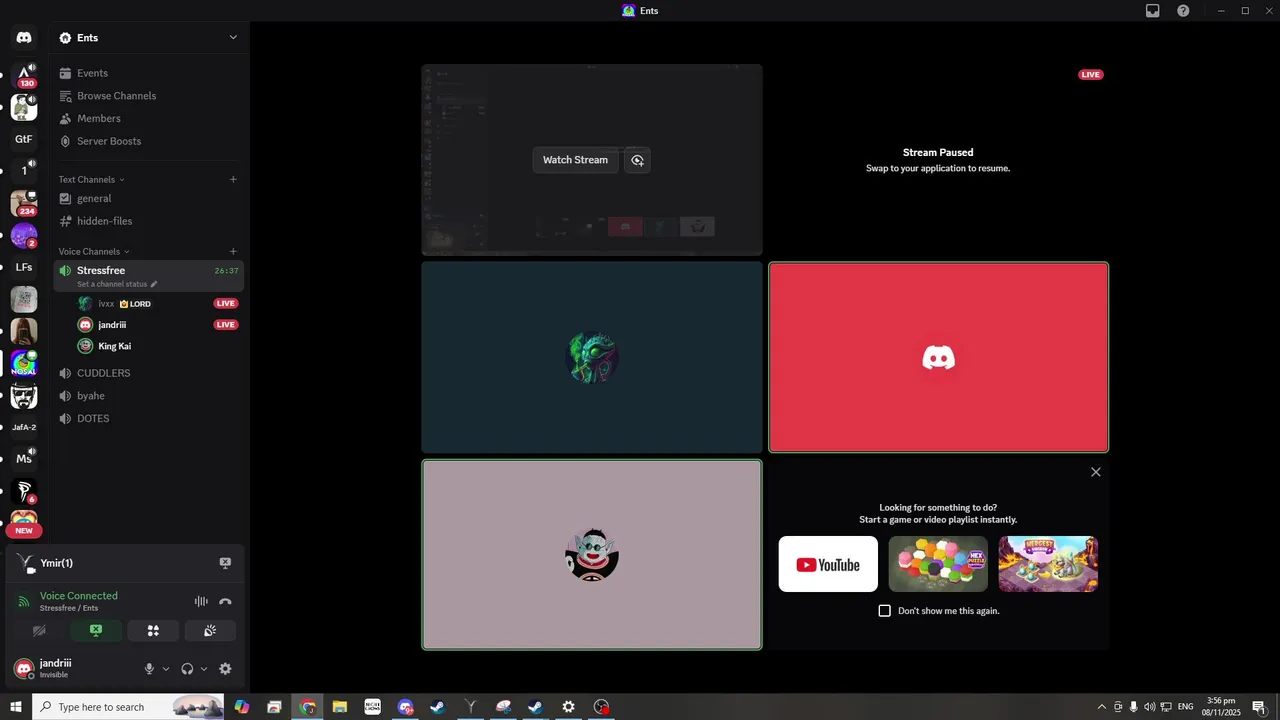Create a new text channel plus icon

pos(233,180)
